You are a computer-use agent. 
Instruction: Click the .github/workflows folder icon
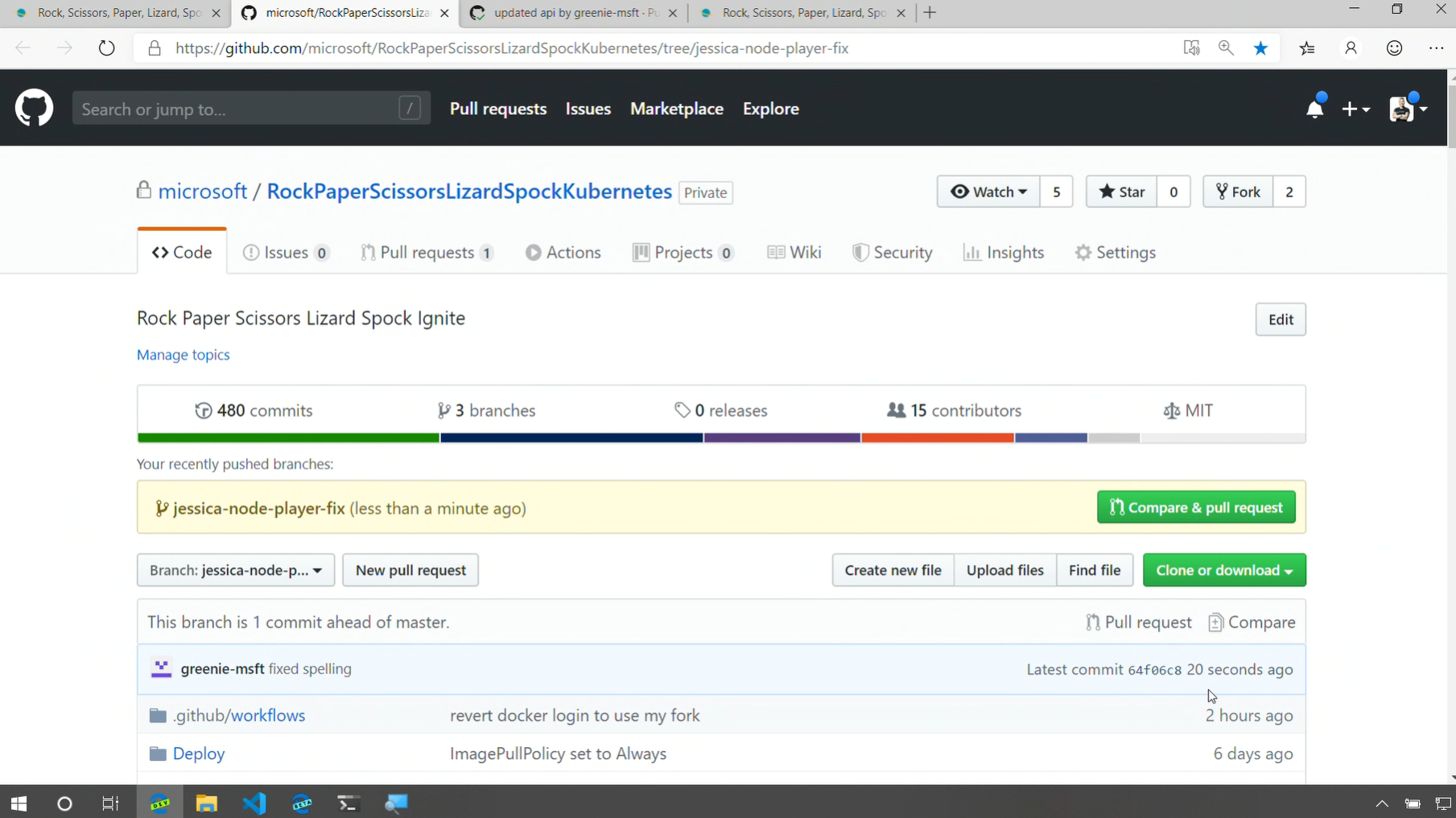tap(158, 716)
